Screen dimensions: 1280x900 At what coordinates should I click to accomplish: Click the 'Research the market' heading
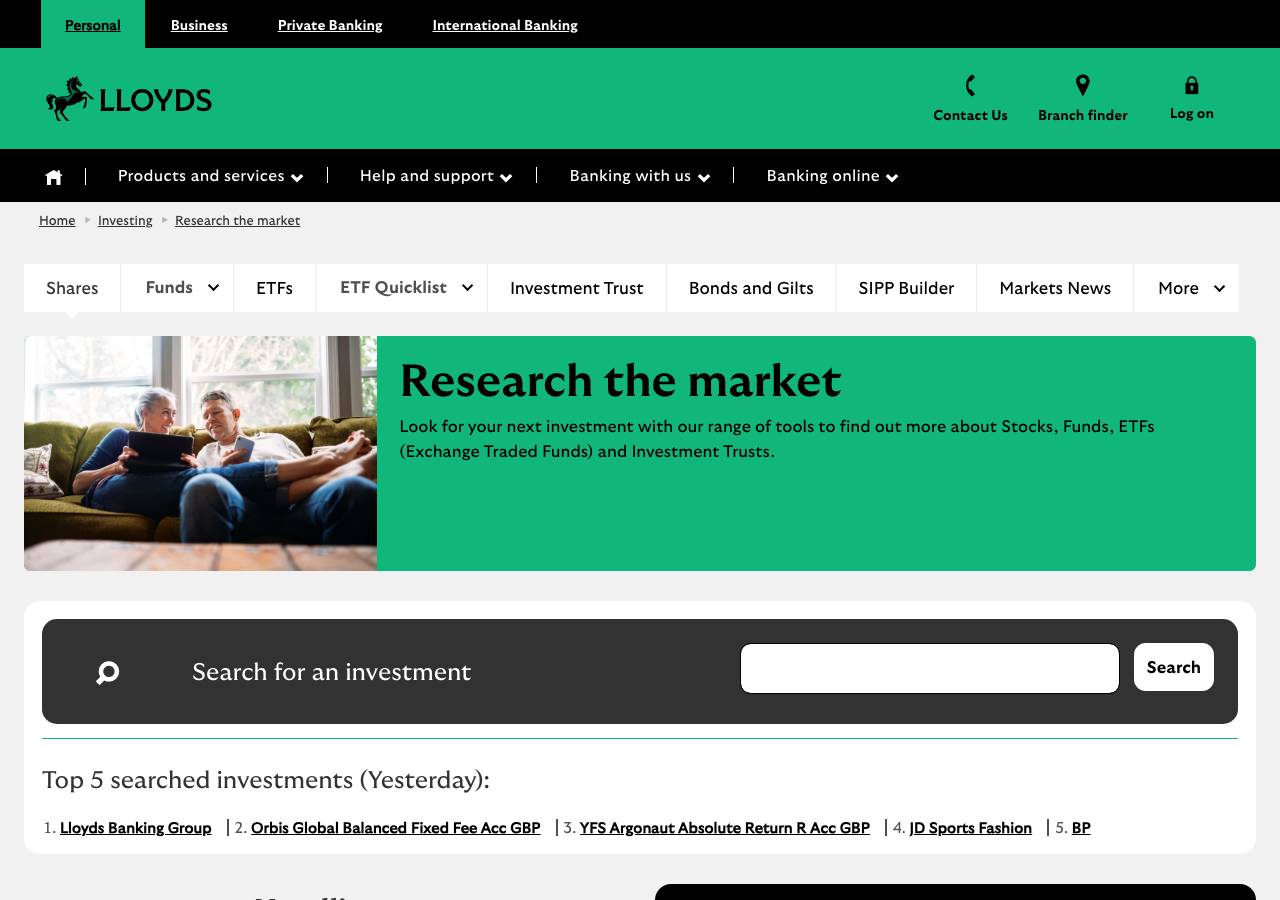point(620,380)
